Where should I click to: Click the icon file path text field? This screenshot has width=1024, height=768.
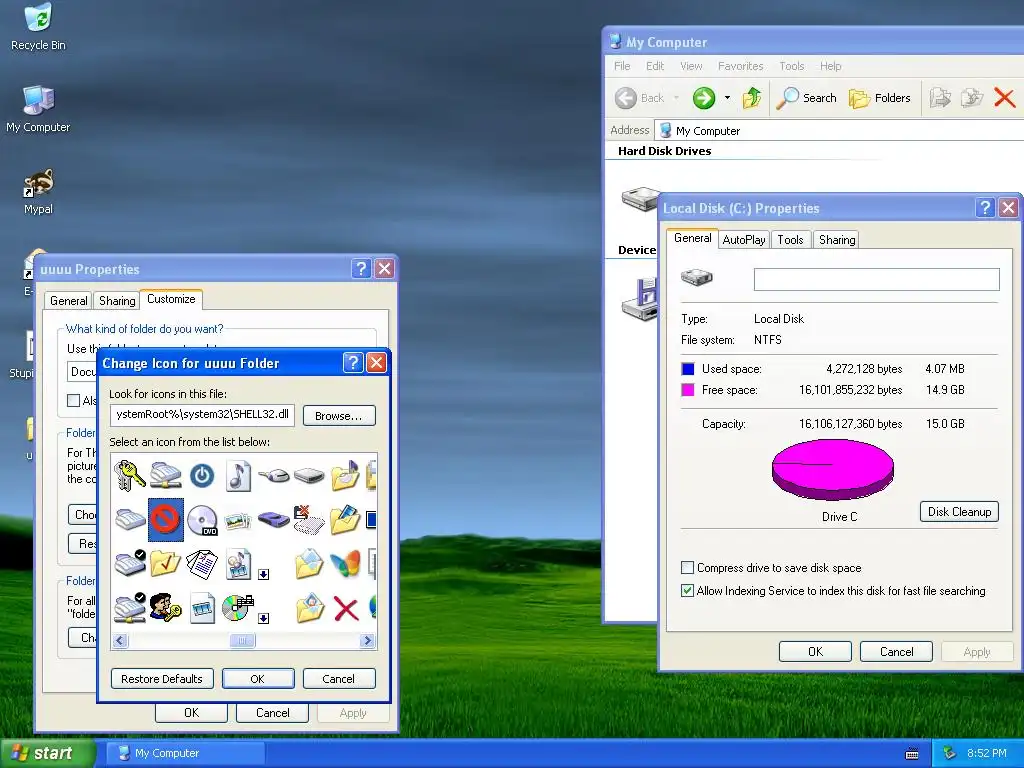pos(202,415)
